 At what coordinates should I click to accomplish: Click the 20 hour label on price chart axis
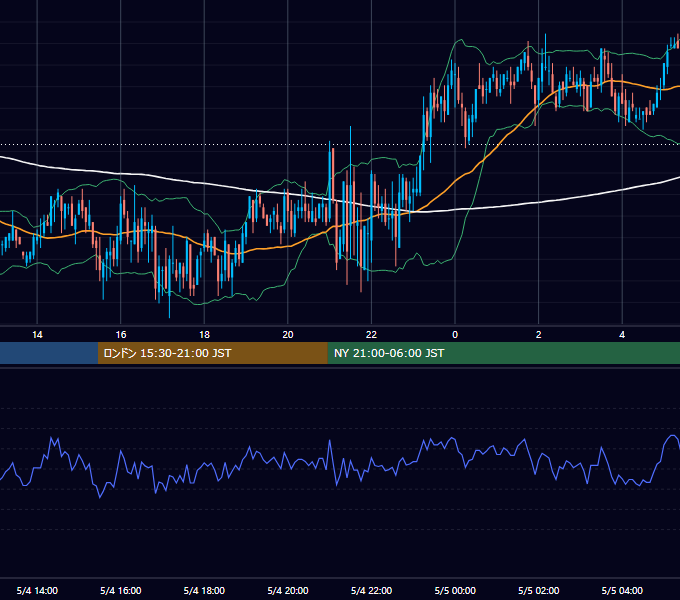pyautogui.click(x=288, y=335)
